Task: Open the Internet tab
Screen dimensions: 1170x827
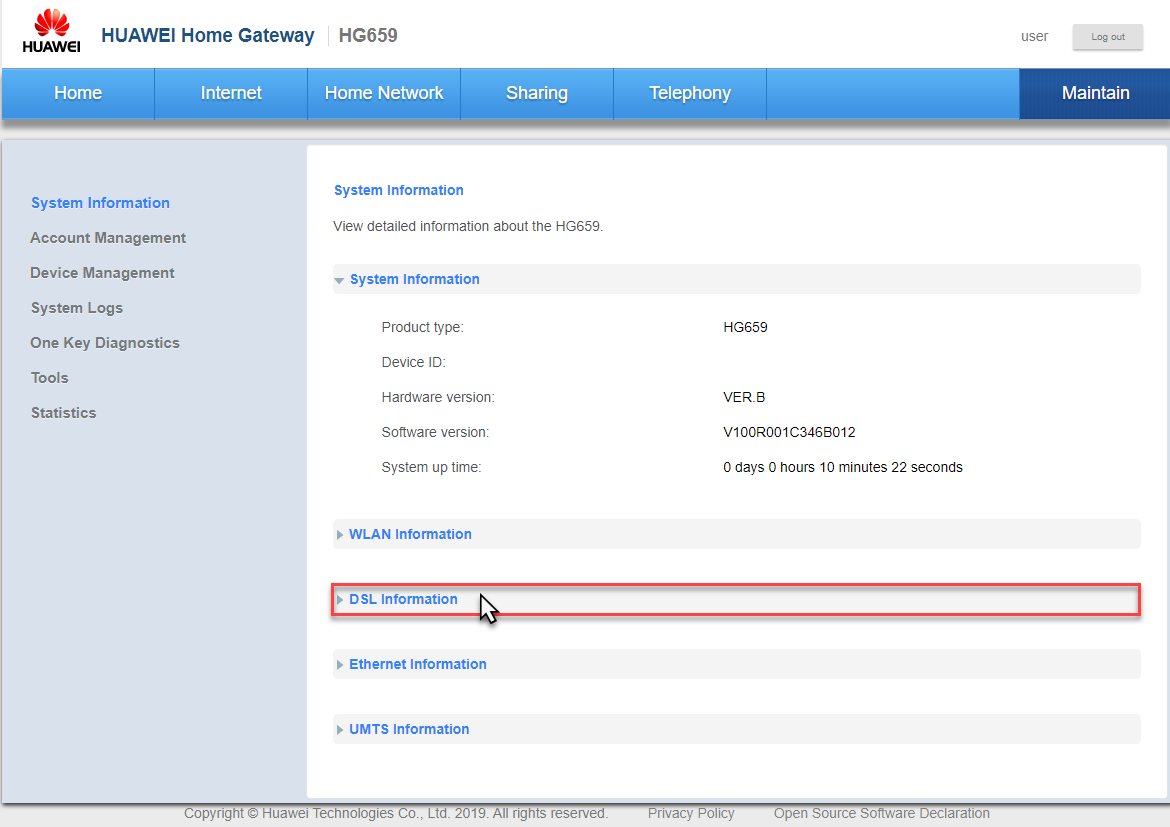Action: (231, 93)
